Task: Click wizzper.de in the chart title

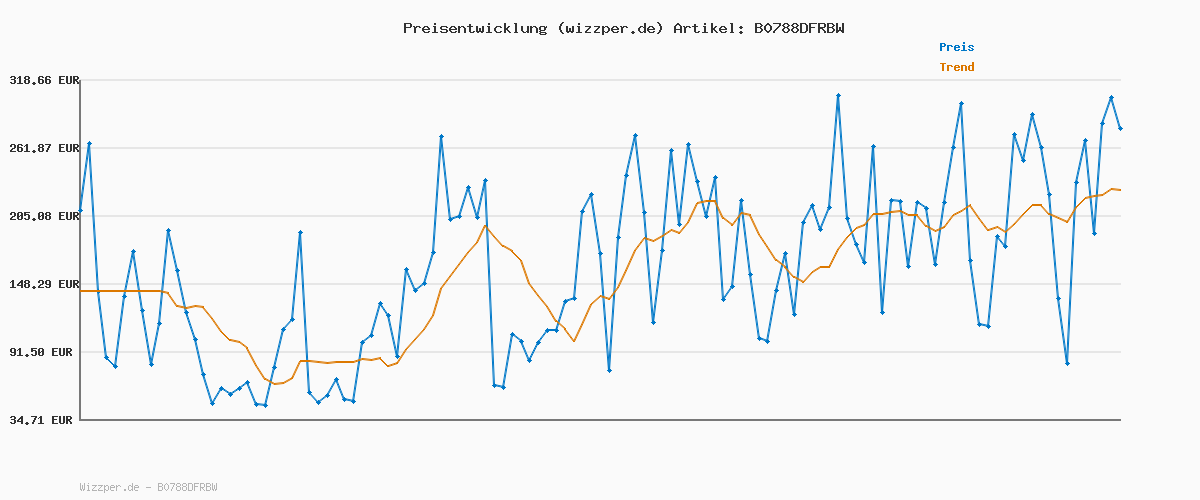Action: click(x=608, y=28)
